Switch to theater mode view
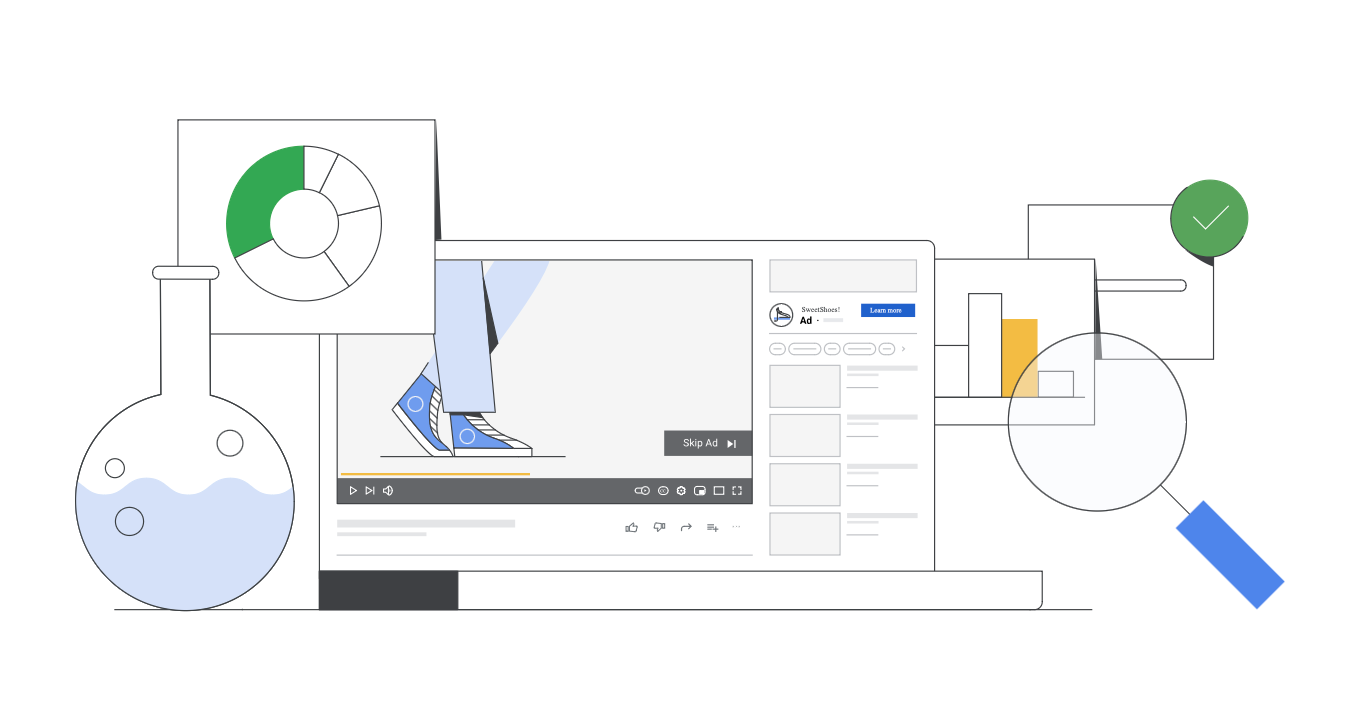Image resolution: width=1370 pixels, height=710 pixels. [x=718, y=491]
